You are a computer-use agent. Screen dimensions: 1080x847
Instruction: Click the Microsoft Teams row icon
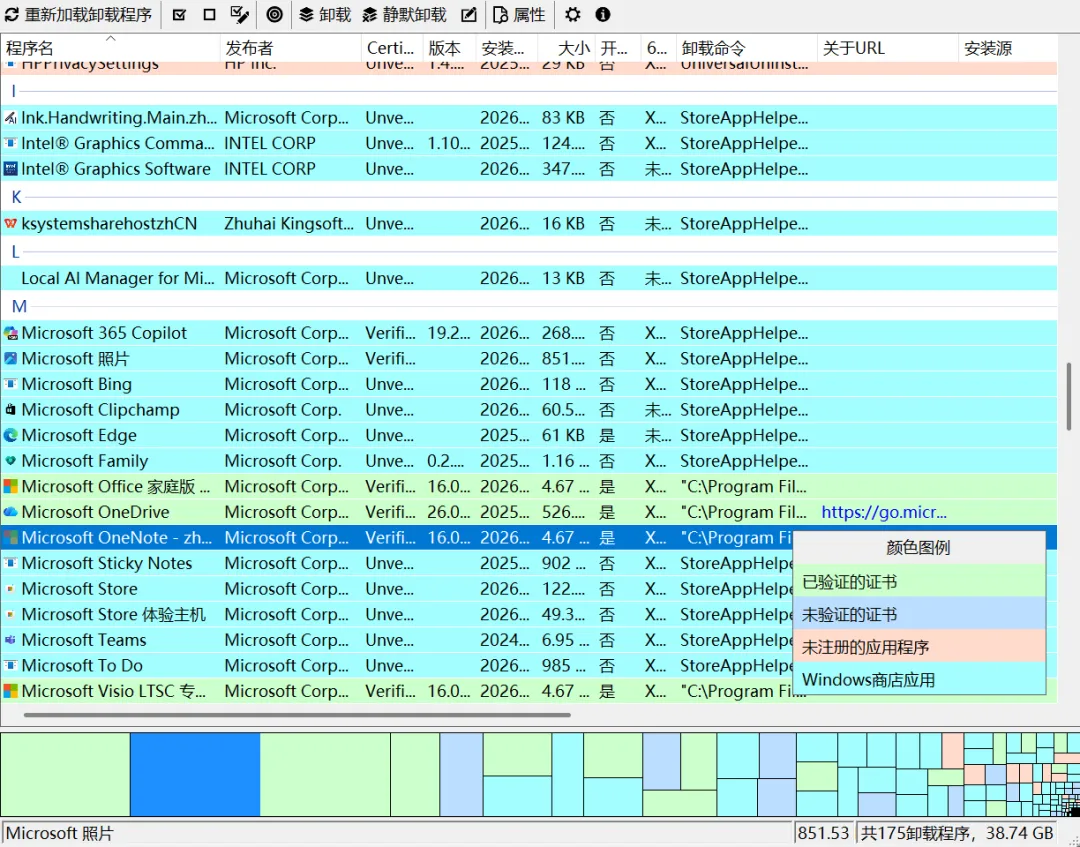coord(10,640)
